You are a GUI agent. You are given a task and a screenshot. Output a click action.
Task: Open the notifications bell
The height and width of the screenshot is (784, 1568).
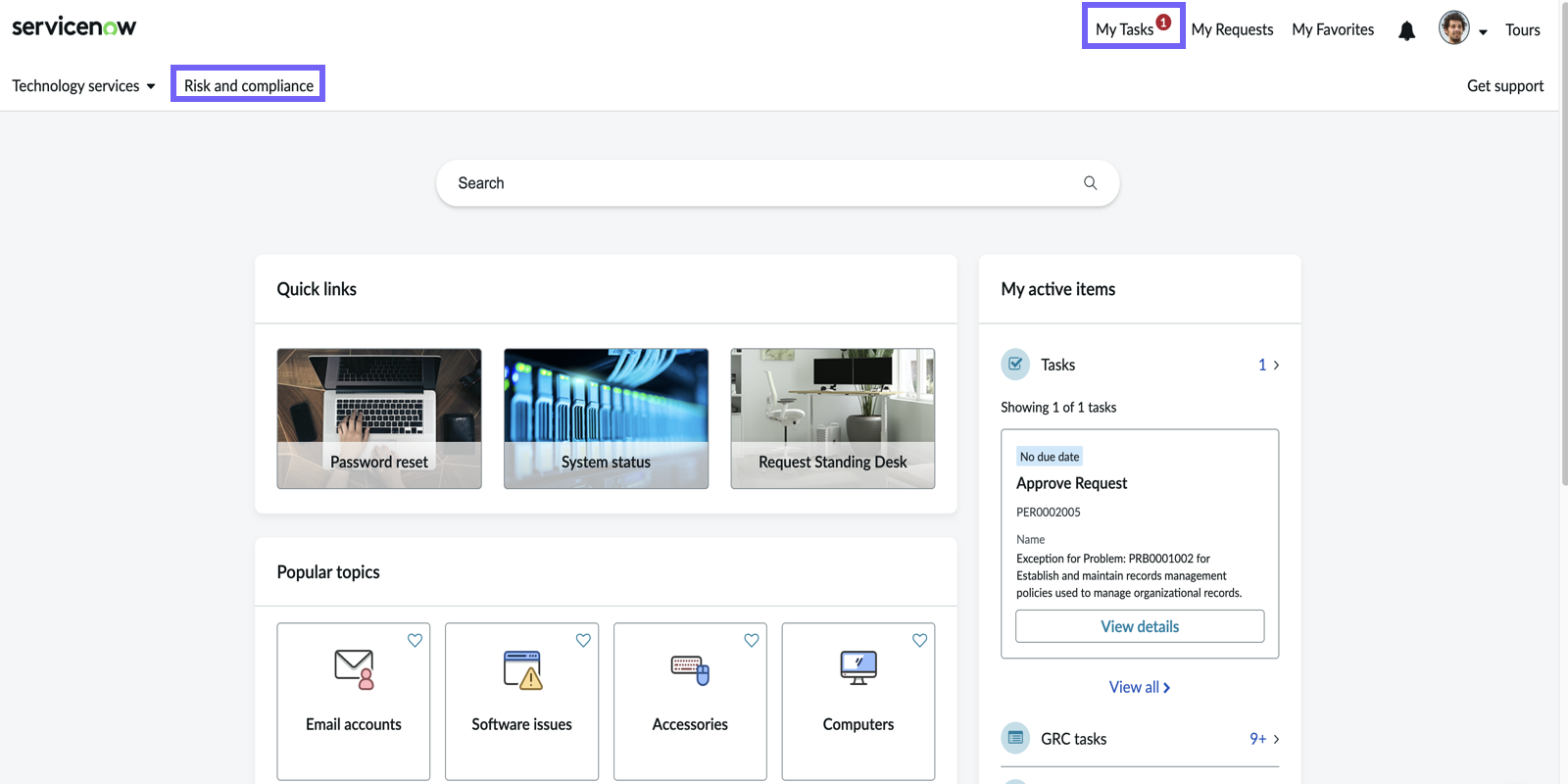(1406, 30)
